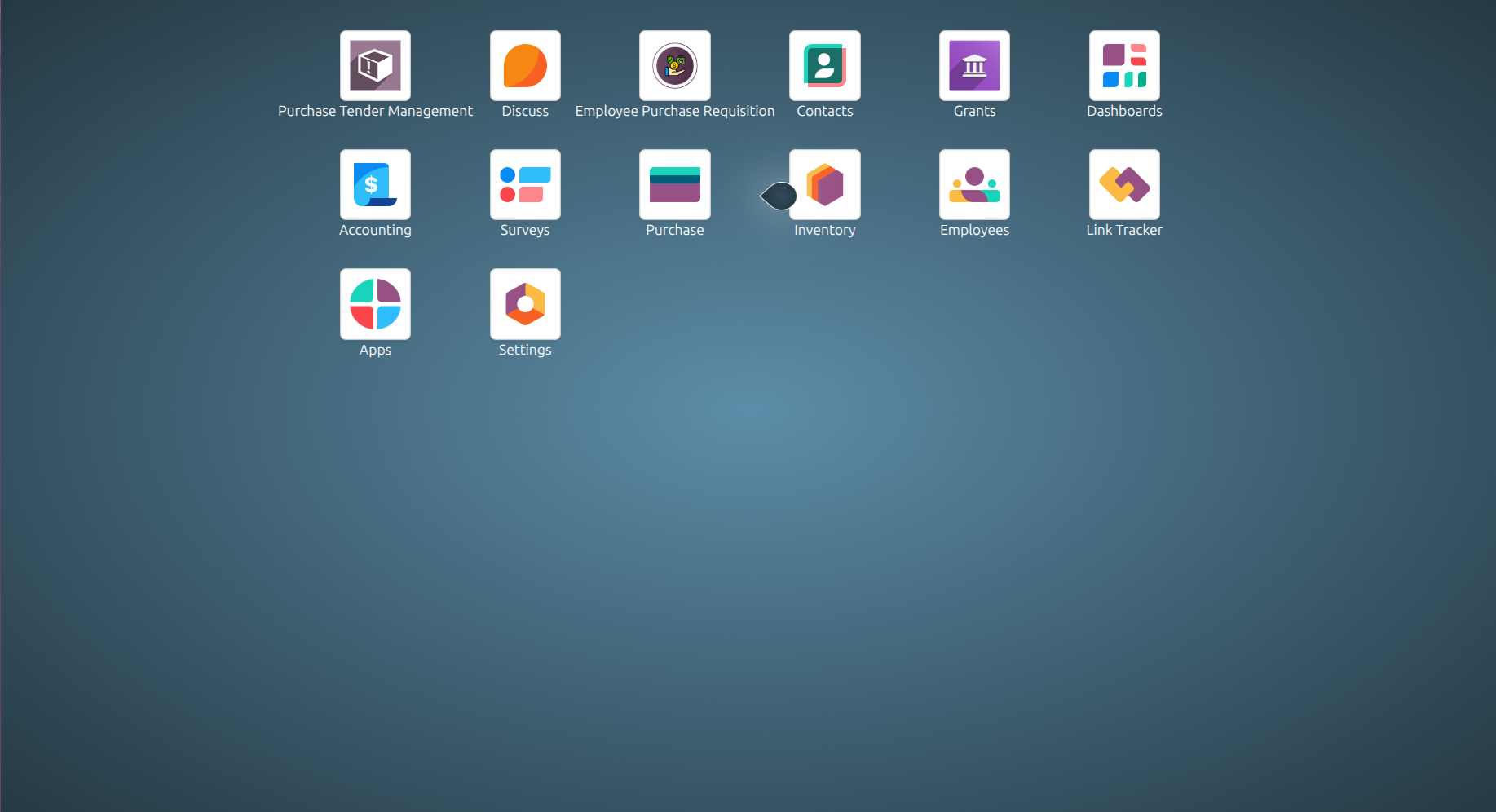
Task: Open the Purchase app icon
Action: pyautogui.click(x=675, y=185)
